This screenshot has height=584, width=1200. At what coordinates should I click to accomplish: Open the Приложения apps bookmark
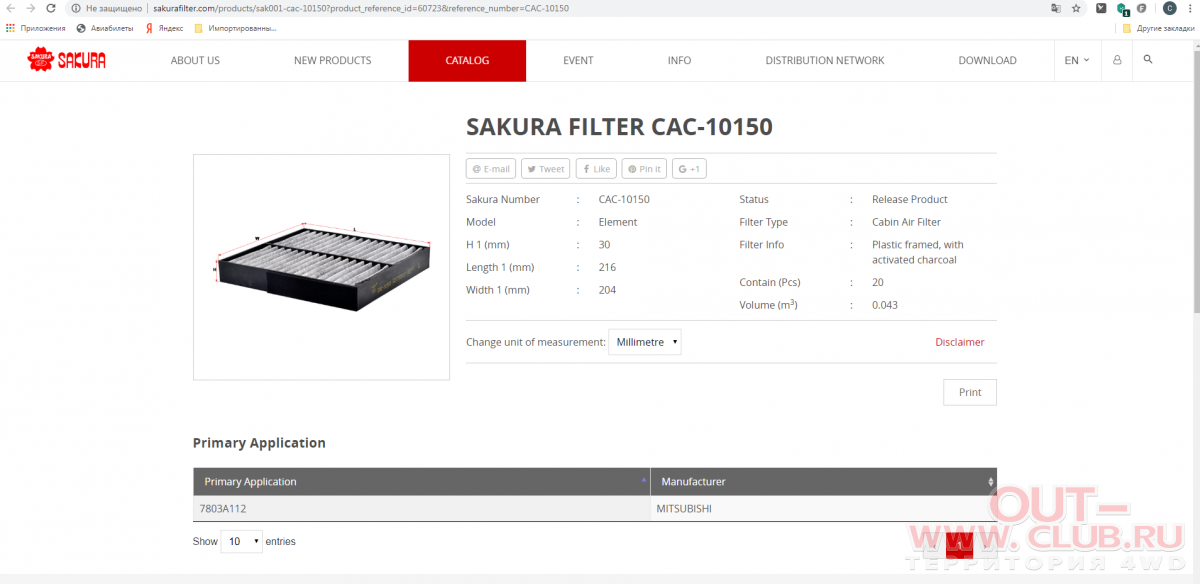[x=36, y=28]
